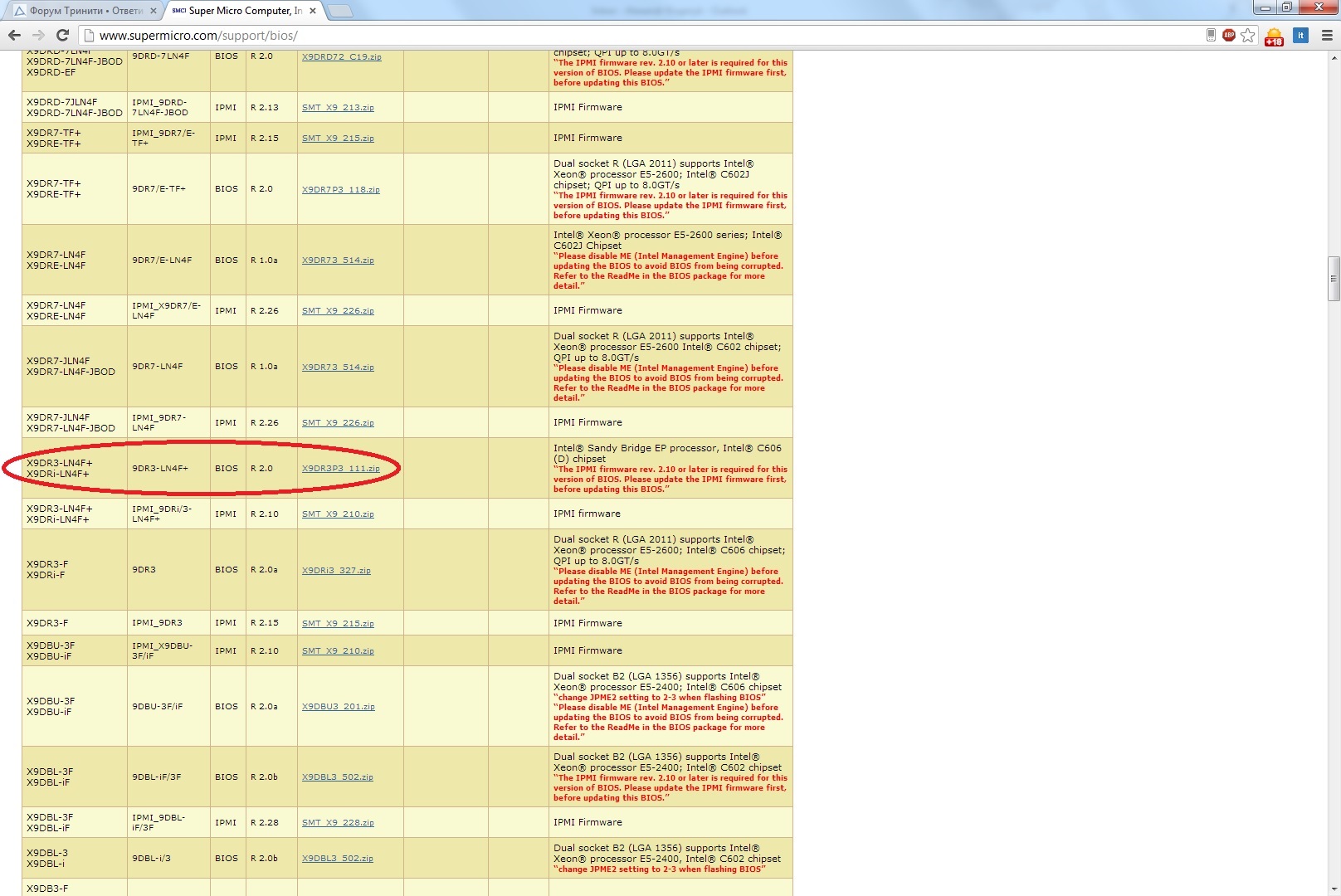Bookmark this page with the star icon
This screenshot has width=1341, height=896.
(1248, 35)
